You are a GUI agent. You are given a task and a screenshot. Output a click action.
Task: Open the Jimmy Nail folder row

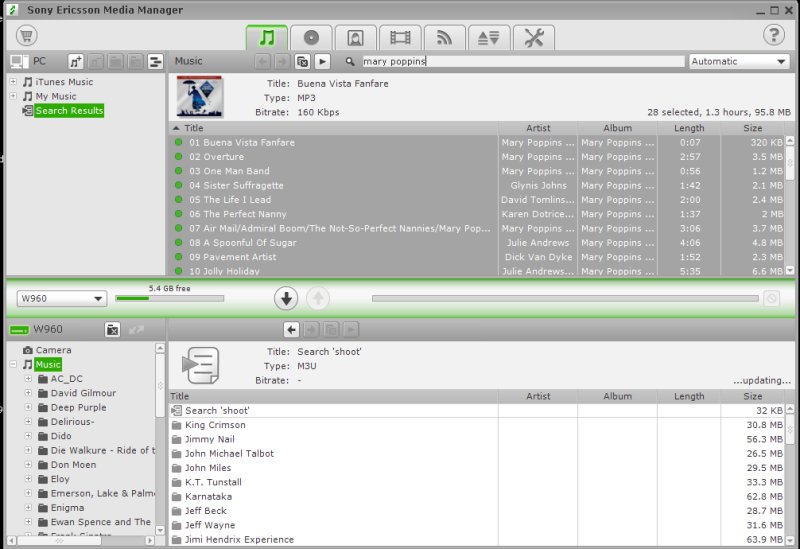[477, 439]
